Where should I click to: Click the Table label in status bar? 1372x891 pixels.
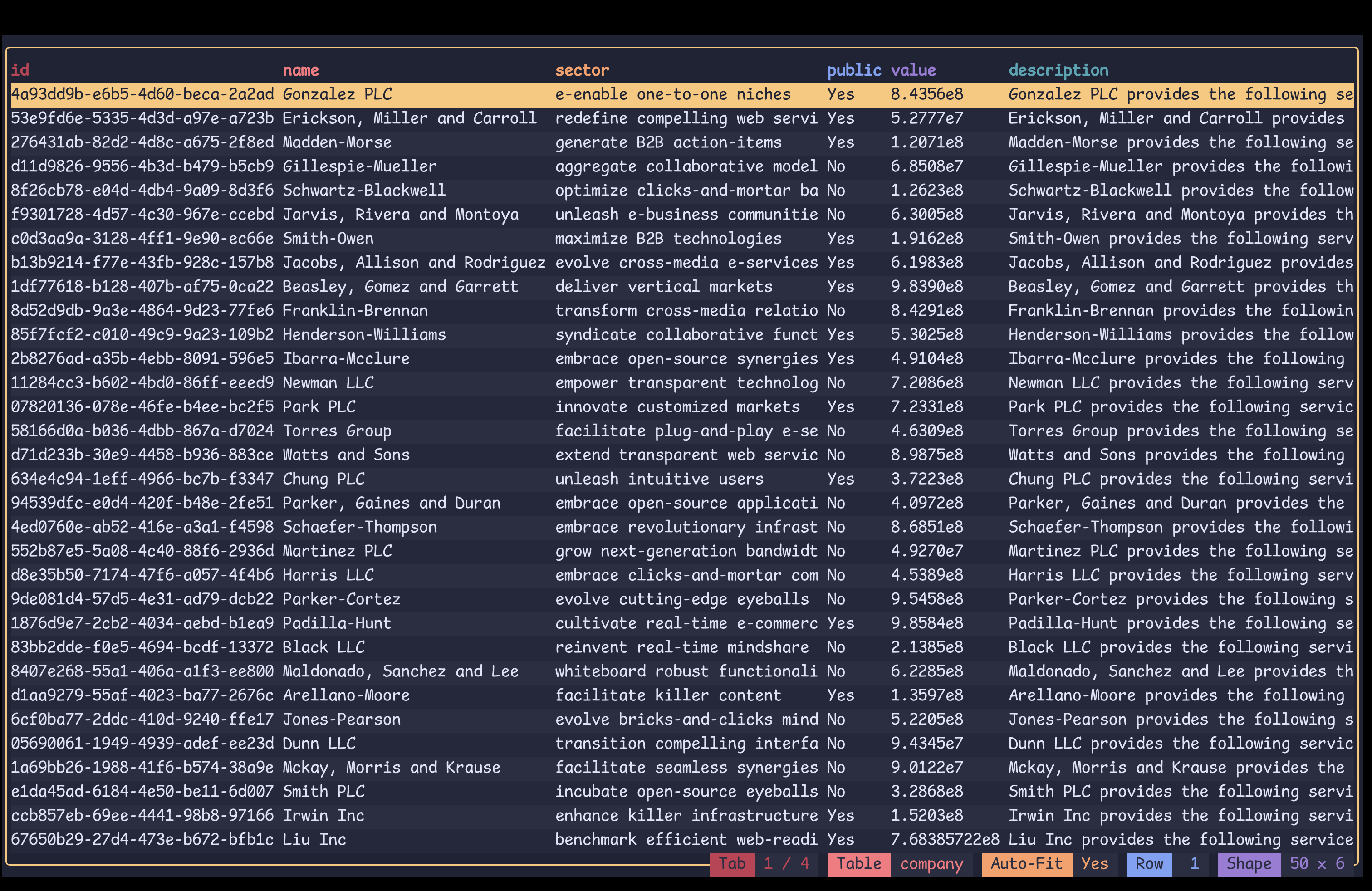point(858,863)
